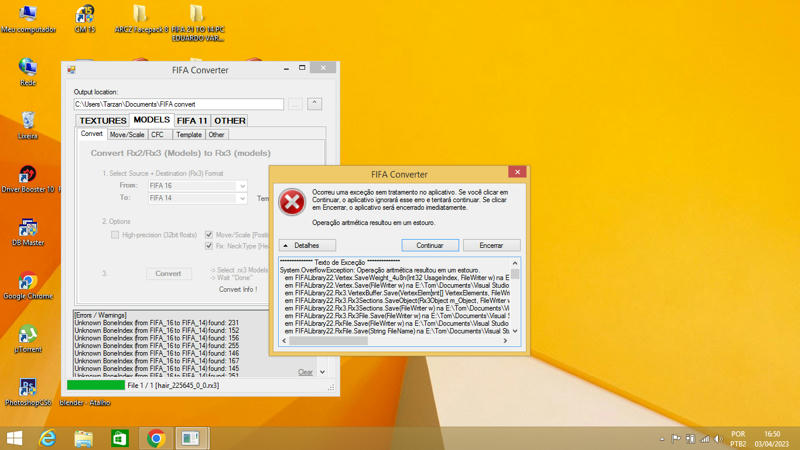This screenshot has width=800, height=450.
Task: Open the volume tray icon
Action: 718,439
